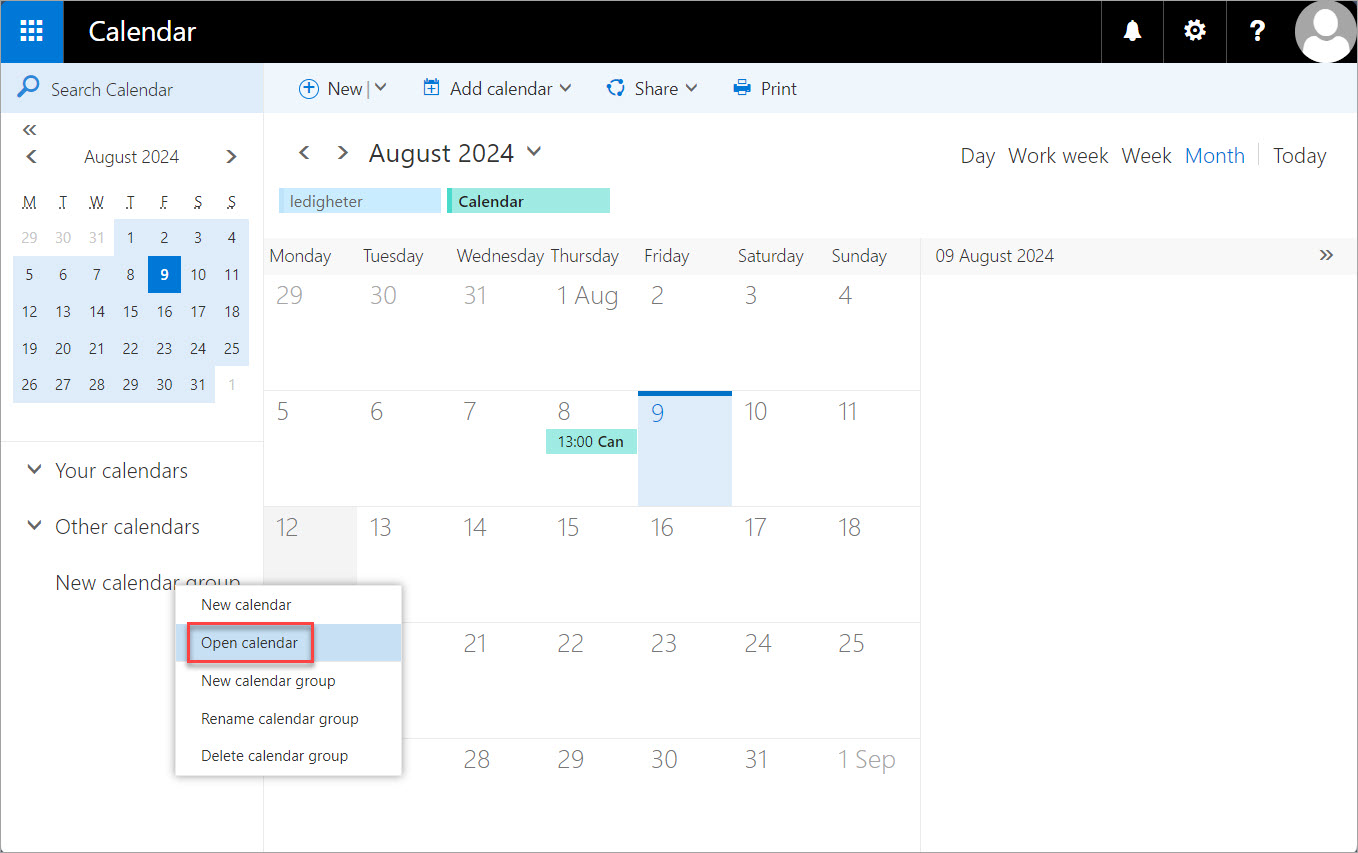The image size is (1358, 853).
Task: Open the 13:00 Can event on August 8
Action: tap(591, 441)
